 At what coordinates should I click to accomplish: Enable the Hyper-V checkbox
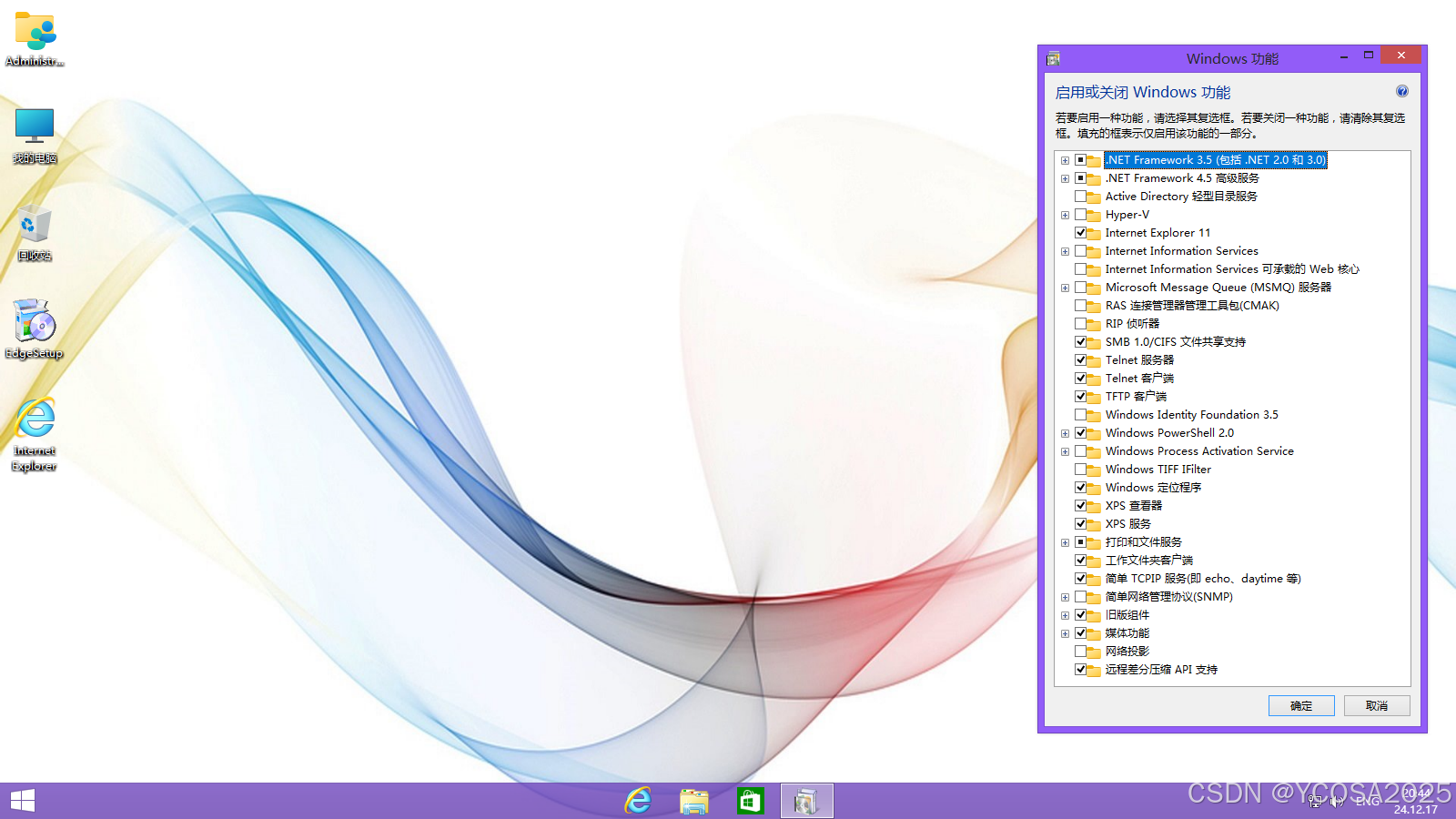[1080, 215]
